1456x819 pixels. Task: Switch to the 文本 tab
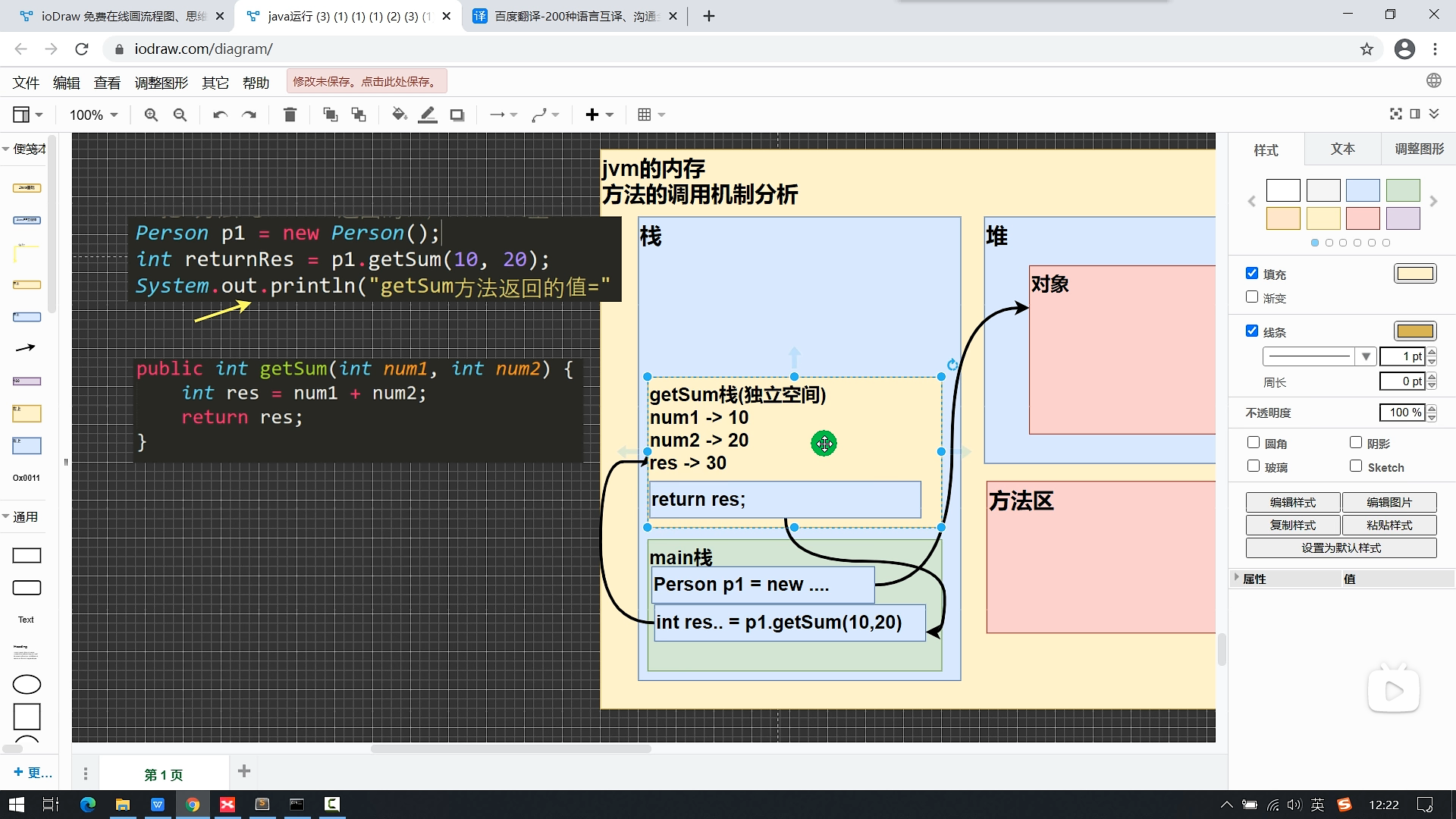tap(1342, 149)
